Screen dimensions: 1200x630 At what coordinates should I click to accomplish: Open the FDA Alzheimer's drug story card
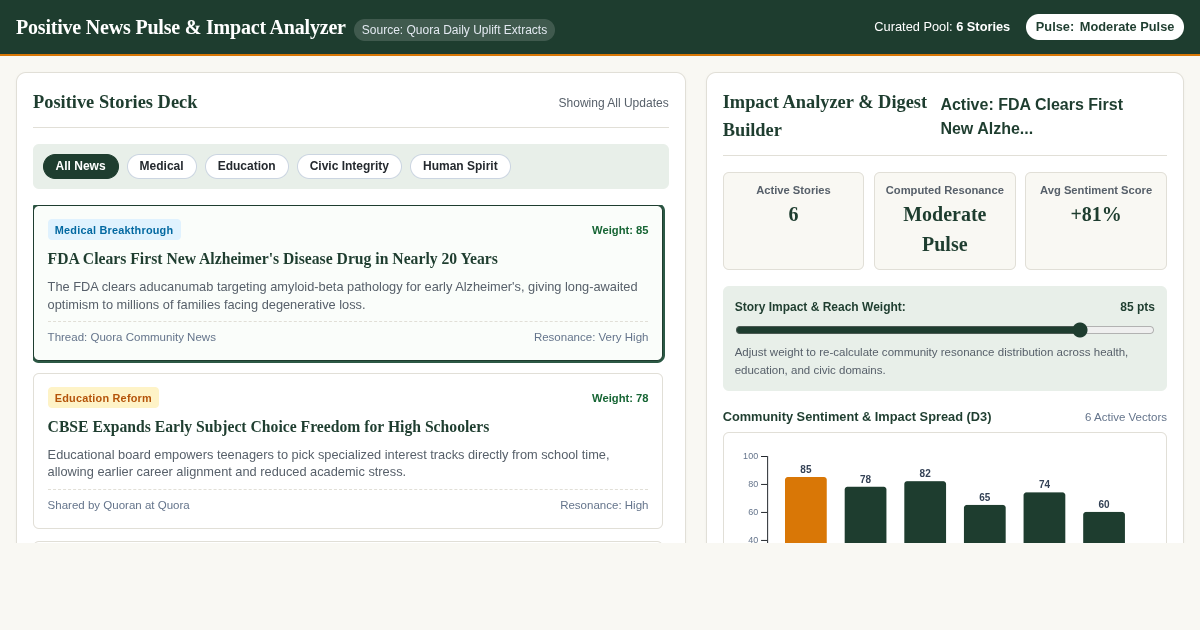tap(348, 284)
